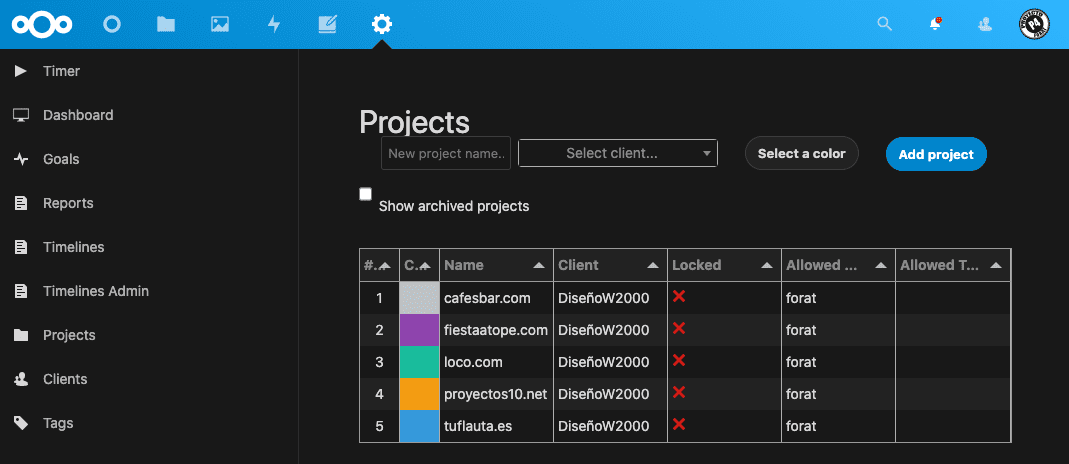The image size is (1069, 464).
Task: Enable Show archived projects checkbox
Action: coord(366,194)
